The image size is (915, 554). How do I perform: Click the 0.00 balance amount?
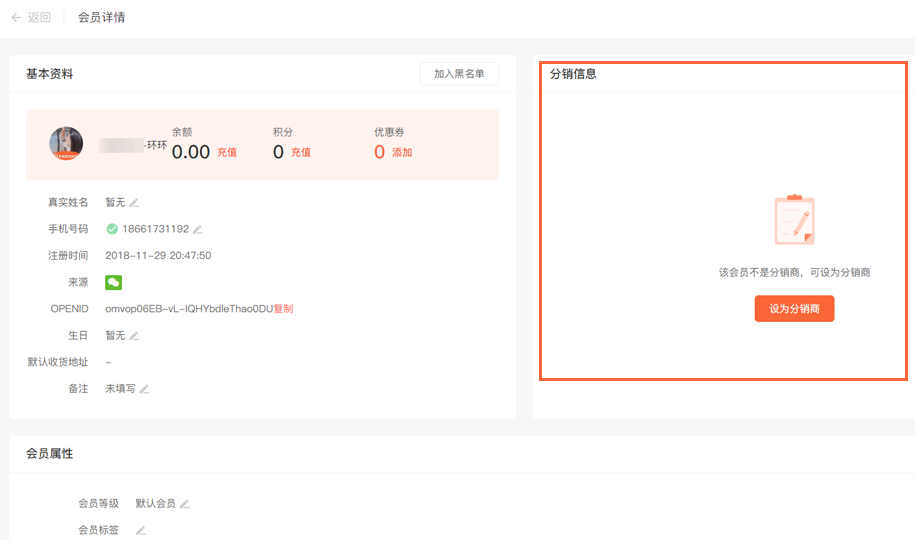click(x=191, y=152)
